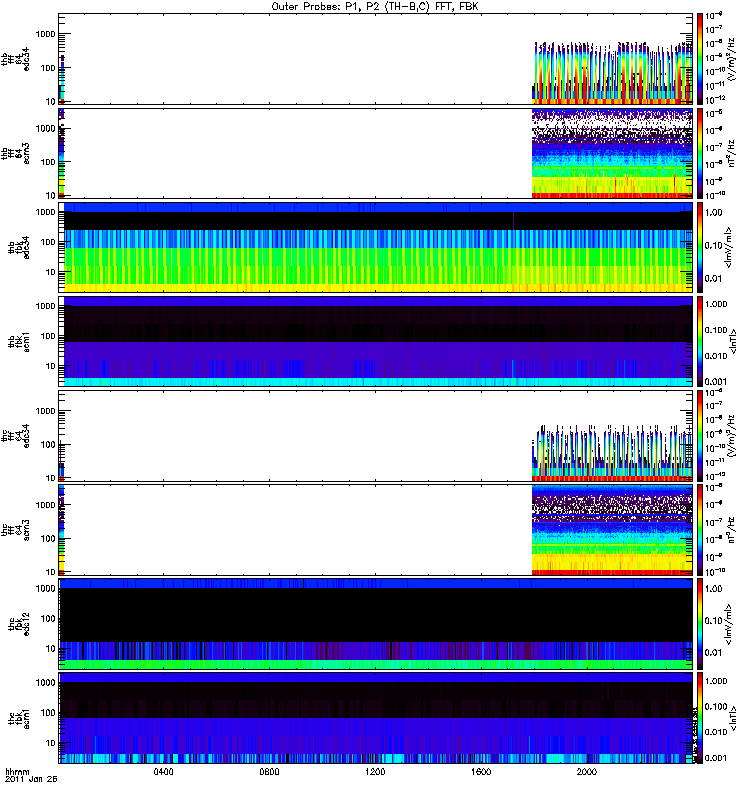Click the thb fff scm3 spectrogram data after 1800
Image resolution: width=750 pixels, height=800 pixels.
(x=612, y=153)
